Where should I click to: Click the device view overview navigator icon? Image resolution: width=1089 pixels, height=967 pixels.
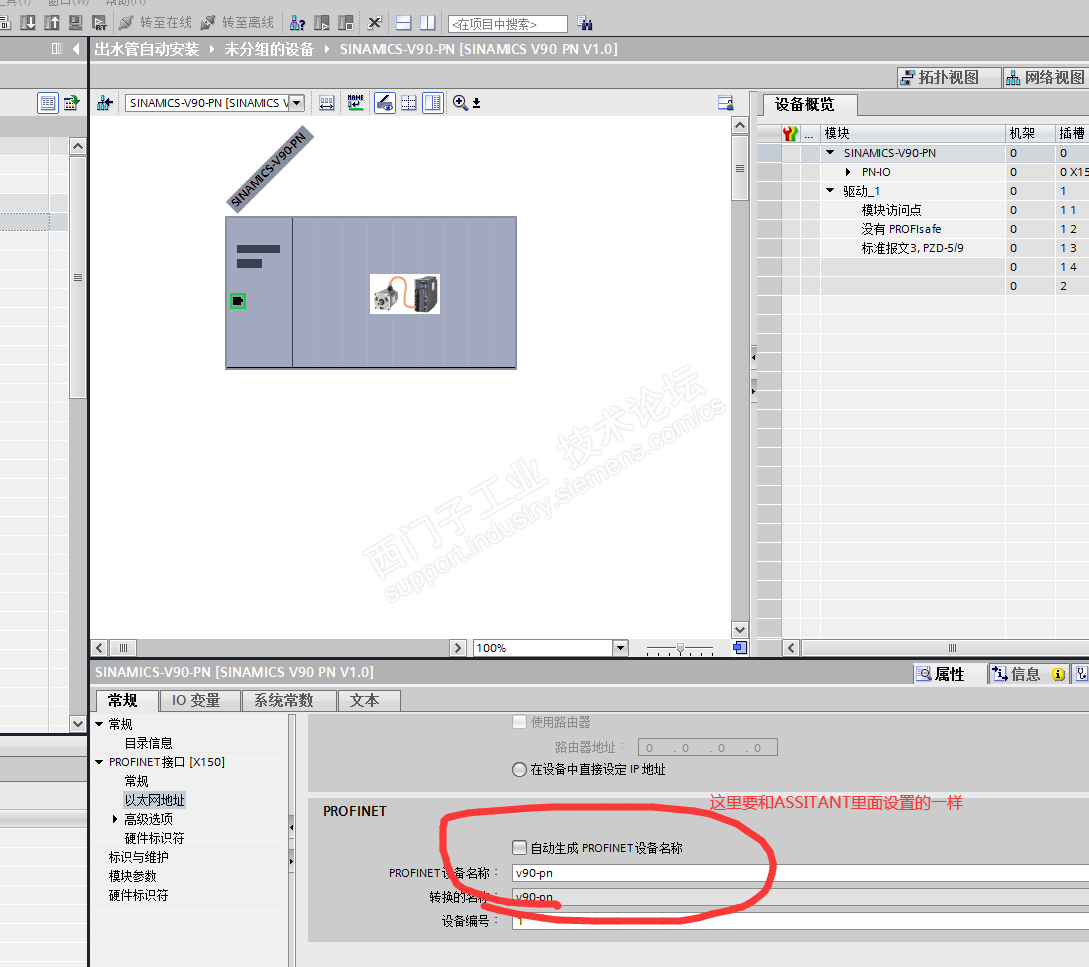[740, 648]
